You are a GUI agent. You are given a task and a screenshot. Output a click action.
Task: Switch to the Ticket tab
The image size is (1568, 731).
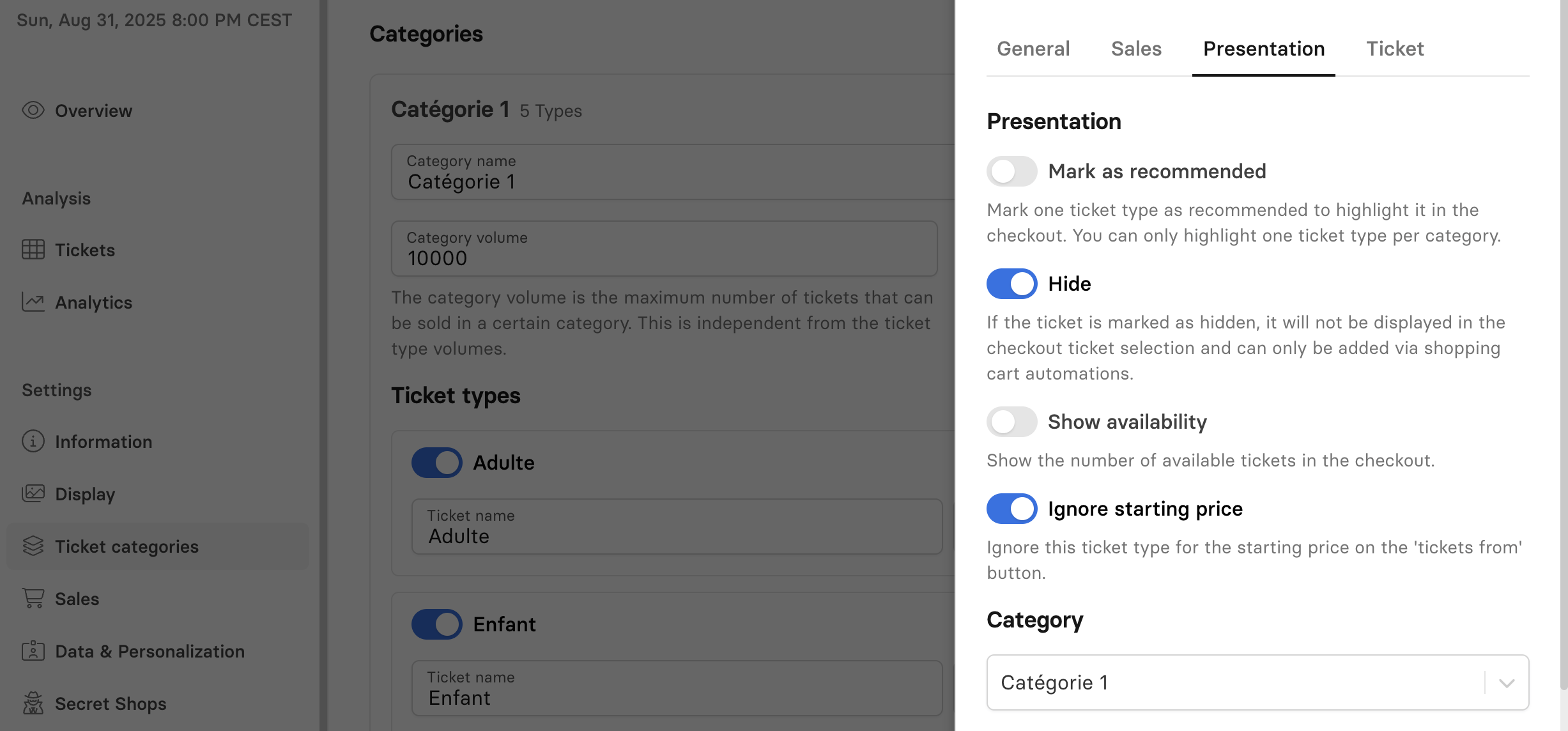[1395, 49]
